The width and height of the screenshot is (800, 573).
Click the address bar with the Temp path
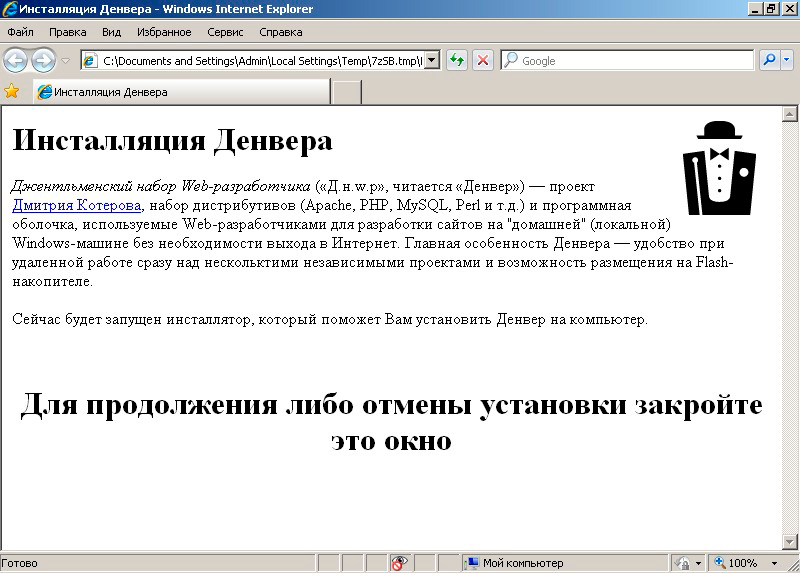coord(260,61)
